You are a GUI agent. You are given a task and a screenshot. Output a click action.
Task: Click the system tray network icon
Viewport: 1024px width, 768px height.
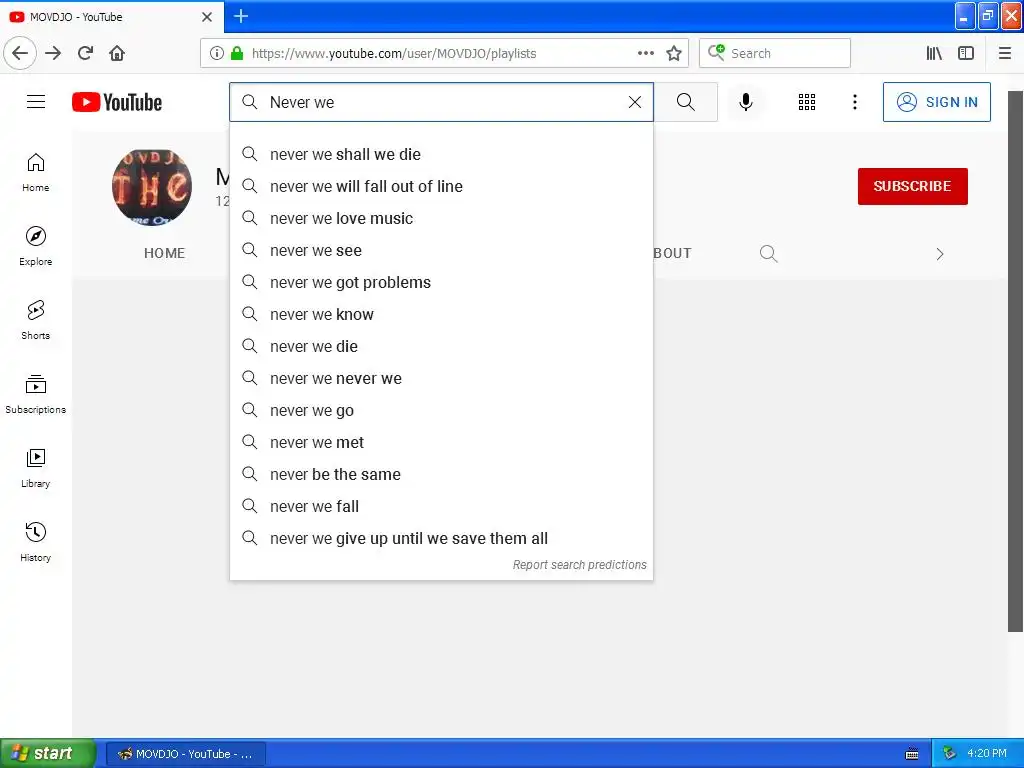[x=949, y=754]
